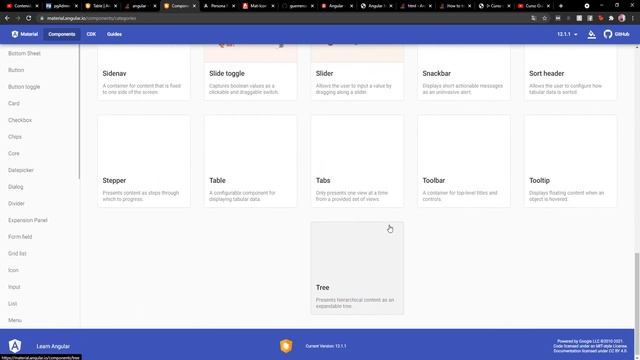Open the theme picker paint bucket icon
Image resolution: width=640 pixels, height=360 pixels.
(591, 34)
